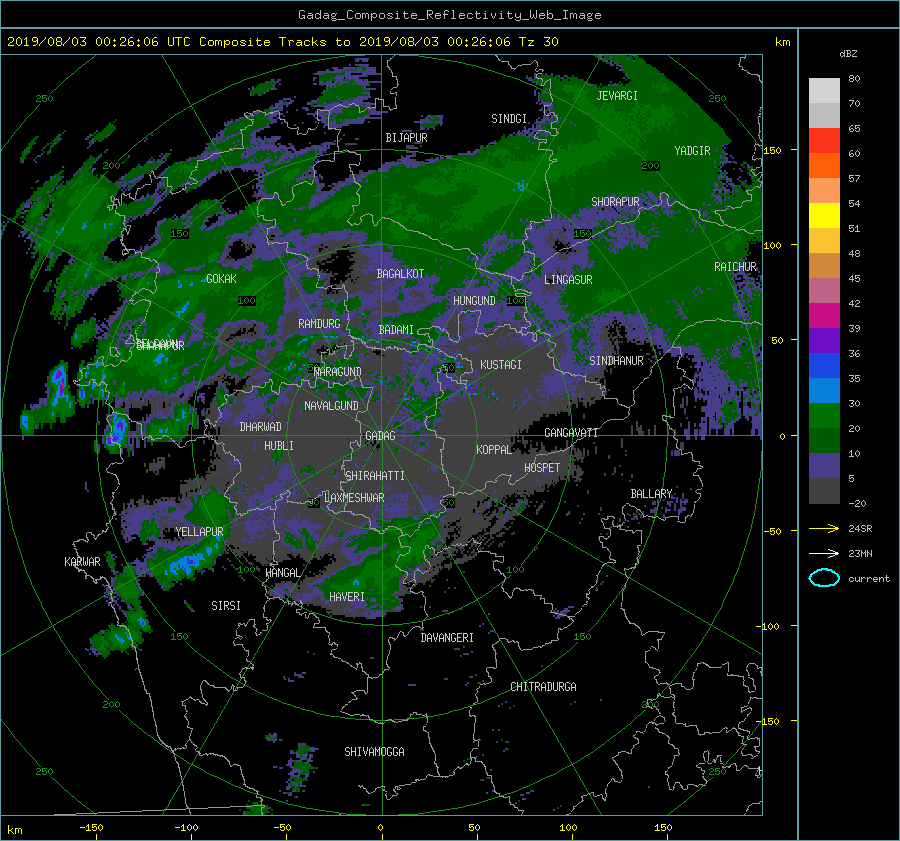Click the SINDGI city label
The image size is (900, 841).
click(509, 119)
